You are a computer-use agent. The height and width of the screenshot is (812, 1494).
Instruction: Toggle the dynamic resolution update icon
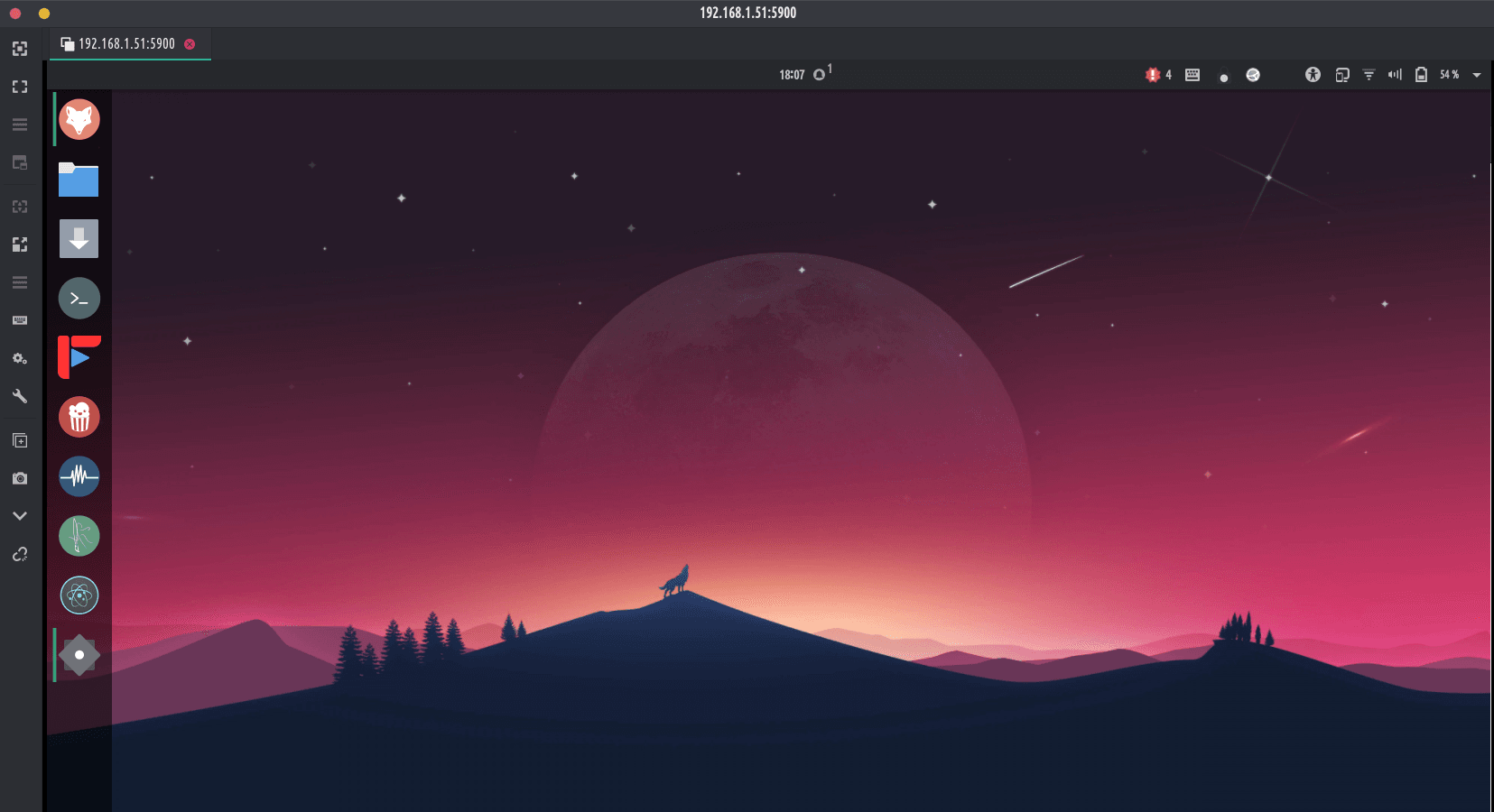point(20,207)
